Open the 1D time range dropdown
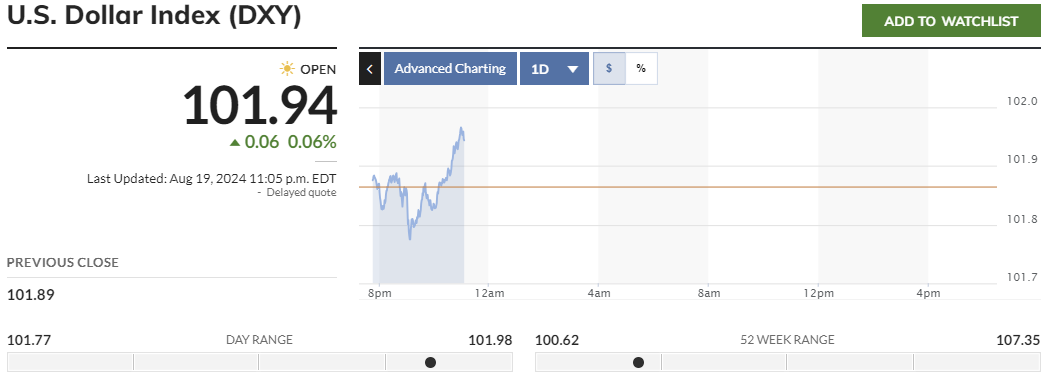1047x375 pixels. coord(554,69)
